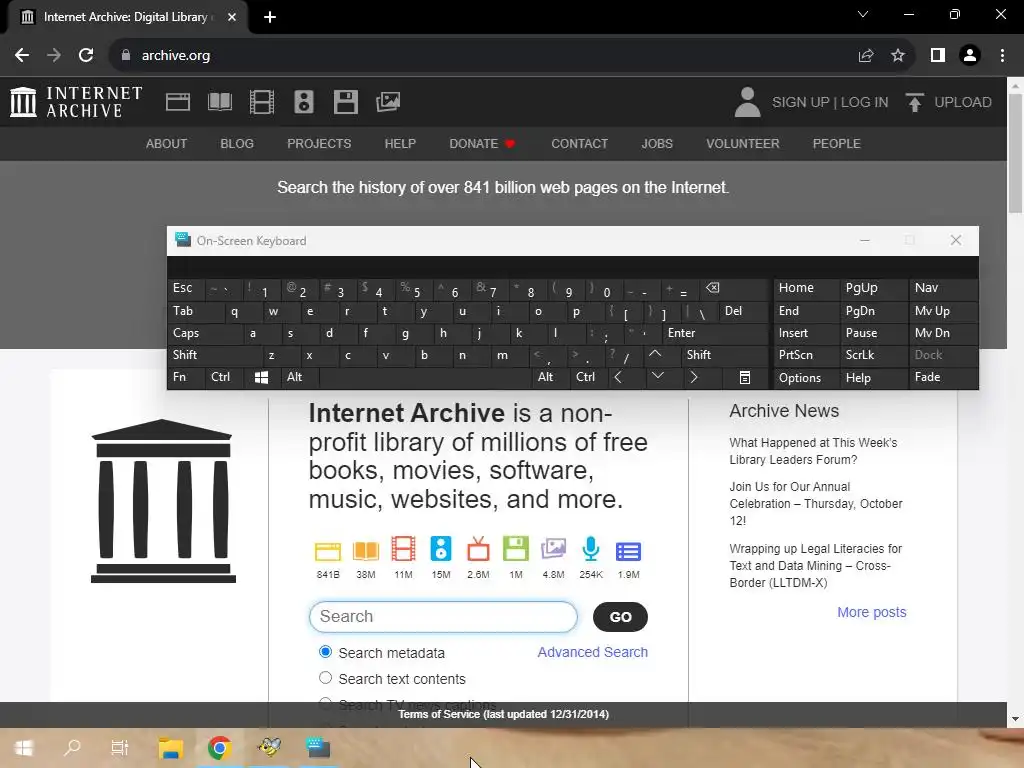1024x768 pixels.
Task: Toggle left Ctrl key on On-Screen Keyboard
Action: [224, 377]
